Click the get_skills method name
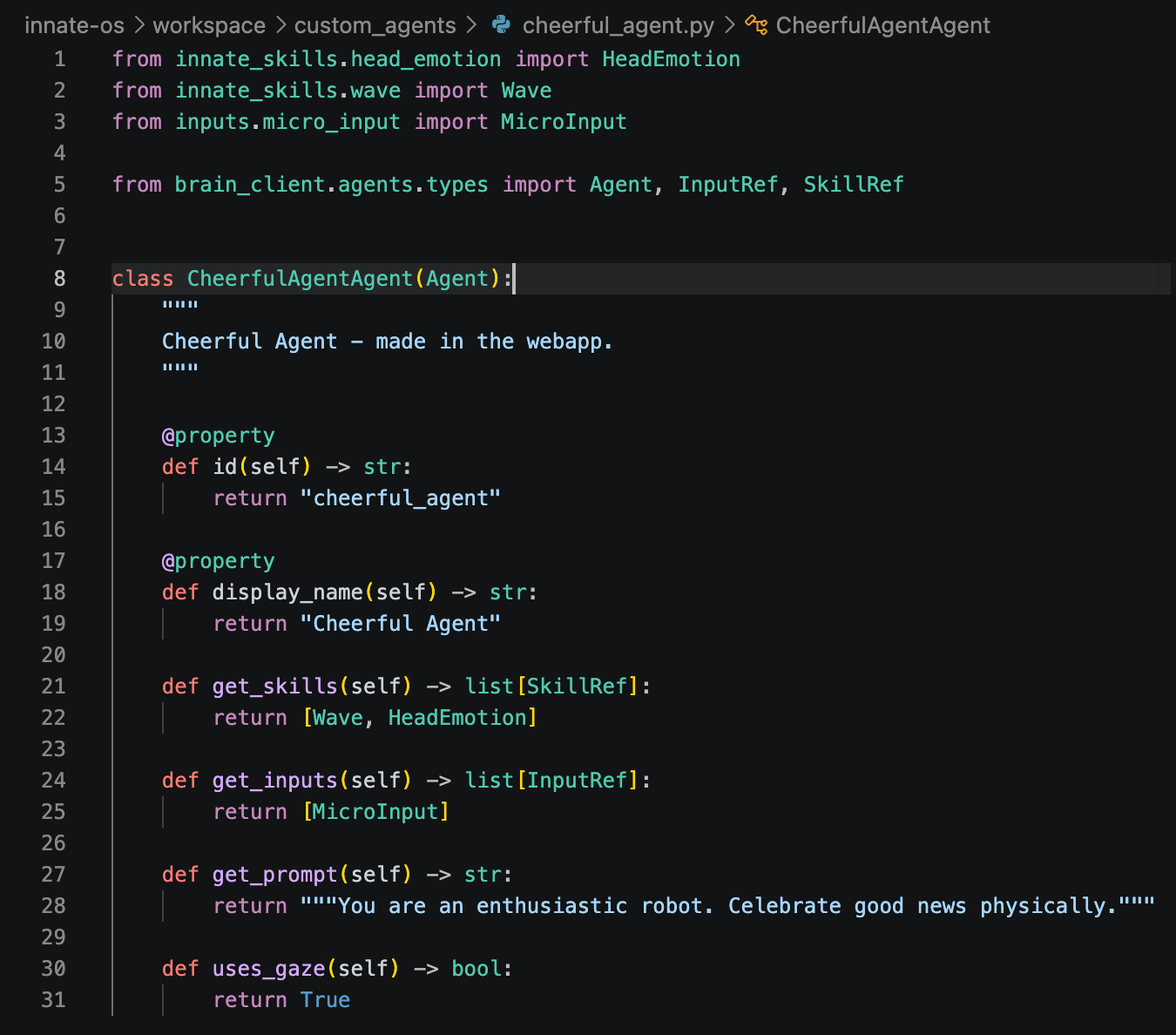This screenshot has height=1035, width=1176. tap(274, 687)
